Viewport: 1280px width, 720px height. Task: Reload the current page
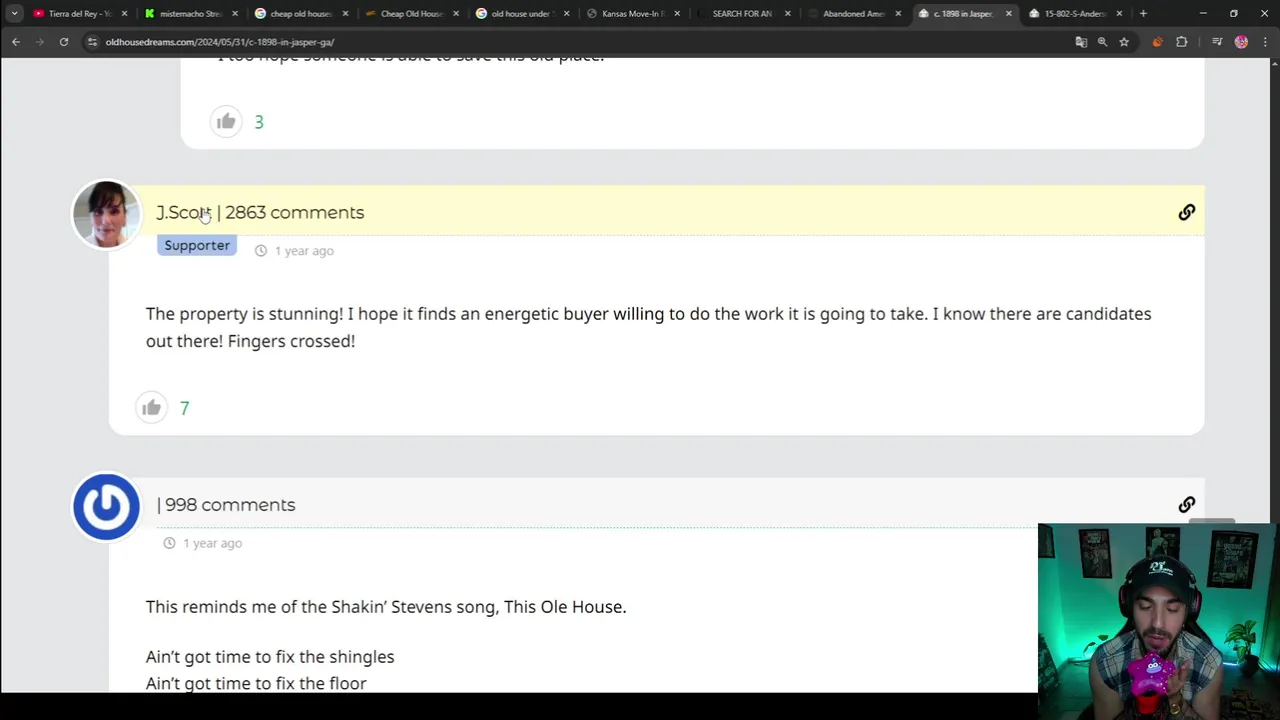tap(63, 42)
